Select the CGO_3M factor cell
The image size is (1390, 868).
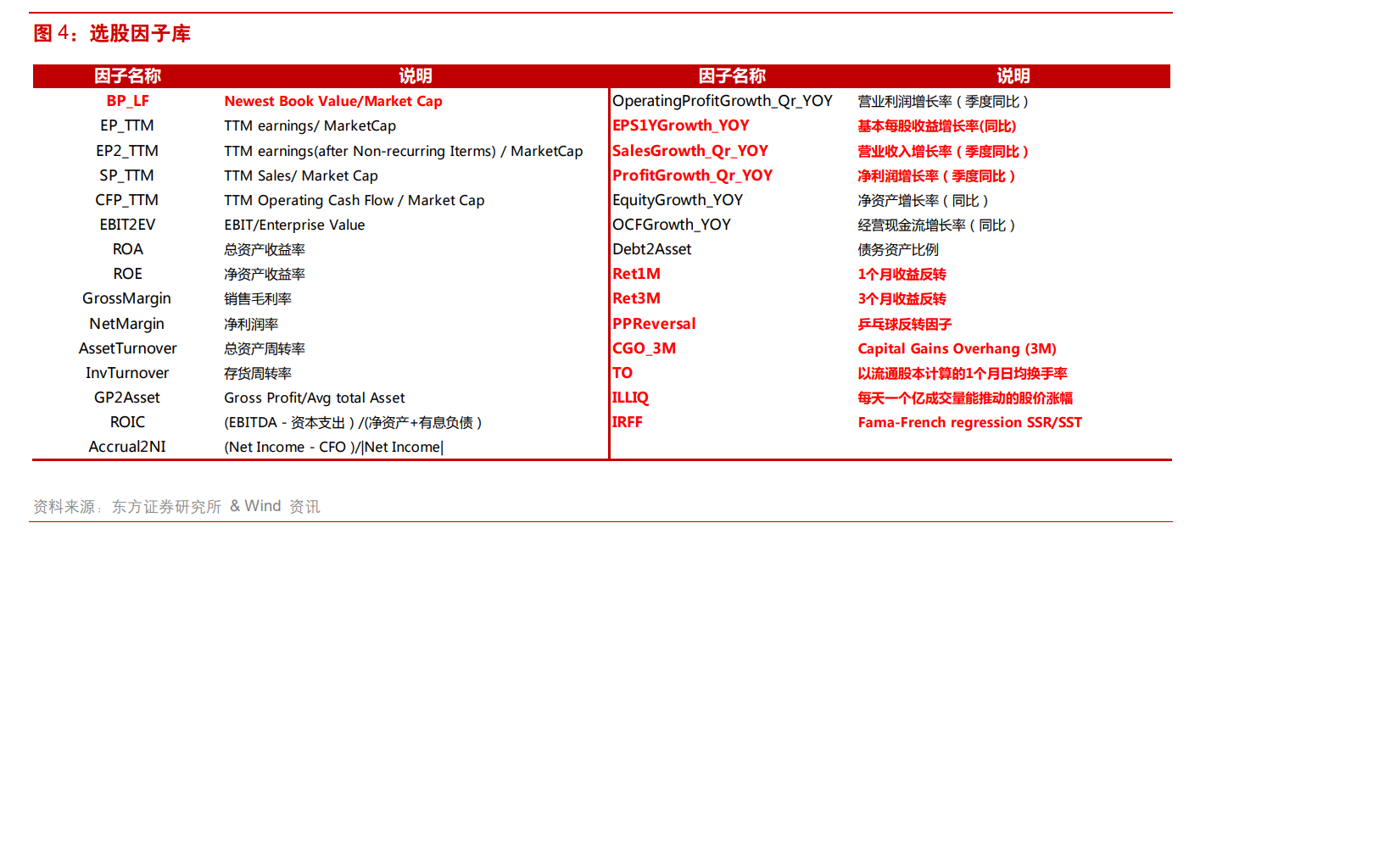(x=644, y=348)
